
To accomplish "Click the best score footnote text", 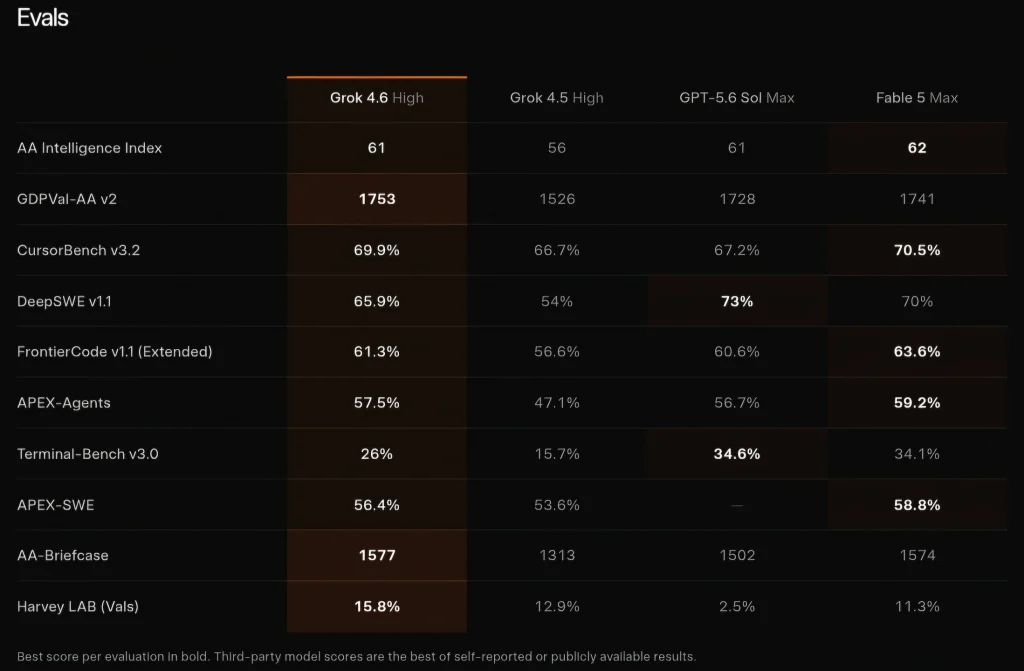I will click(357, 657).
